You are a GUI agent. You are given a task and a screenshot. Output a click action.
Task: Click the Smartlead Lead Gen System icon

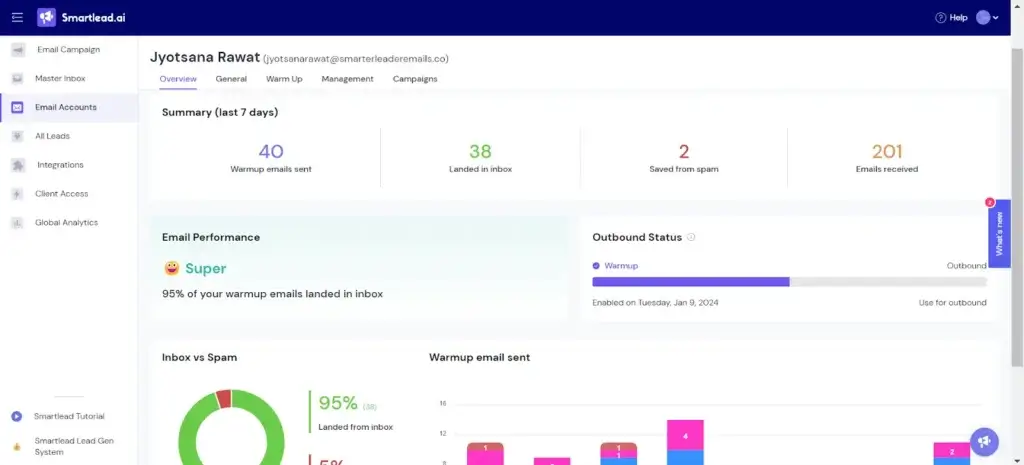coord(17,447)
